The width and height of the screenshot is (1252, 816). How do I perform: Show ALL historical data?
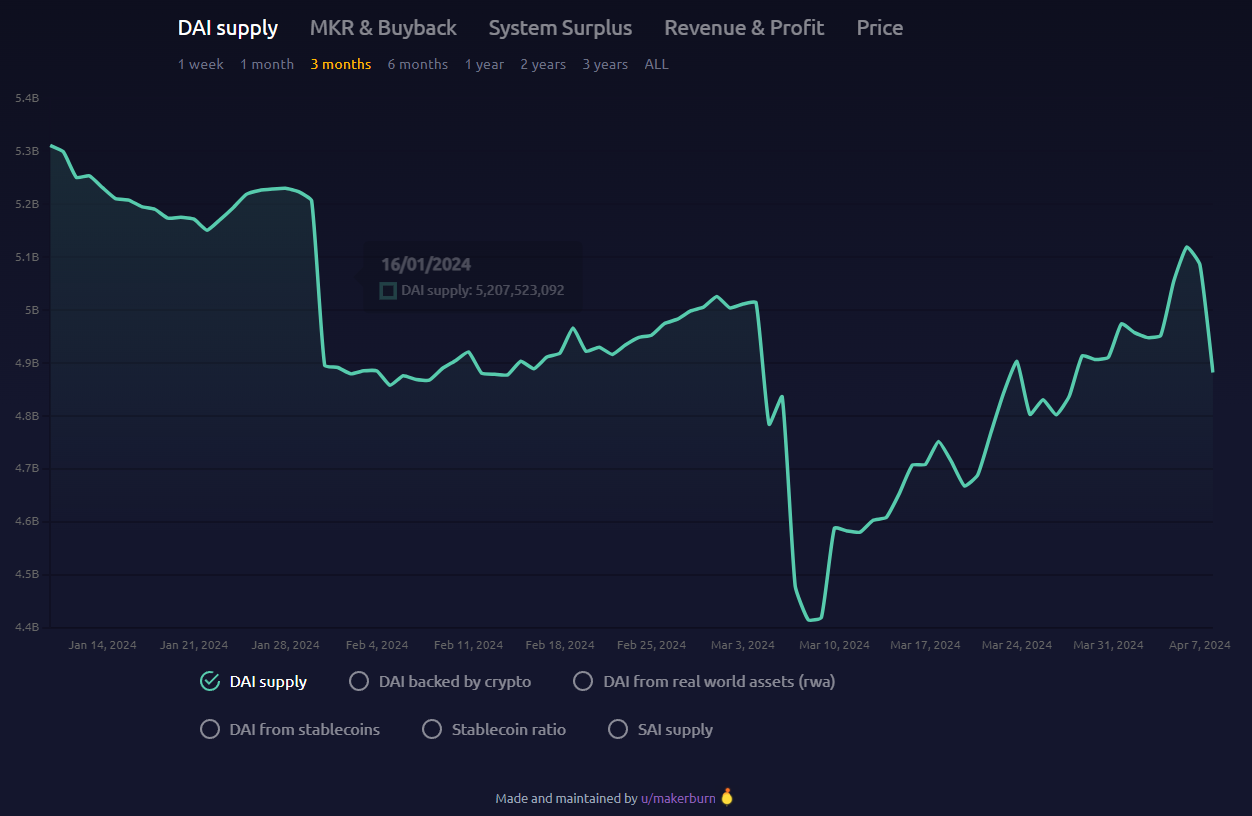[x=656, y=64]
